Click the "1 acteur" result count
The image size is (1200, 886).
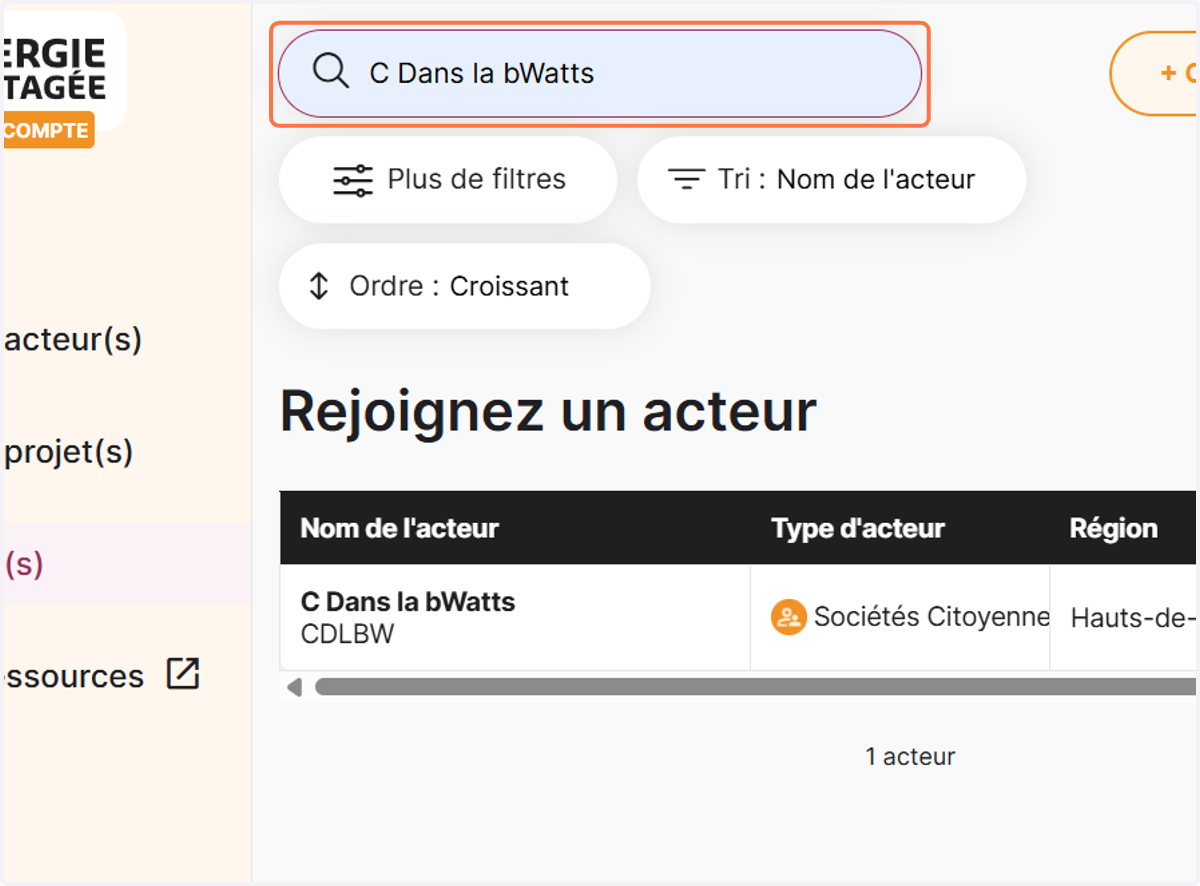tap(910, 757)
